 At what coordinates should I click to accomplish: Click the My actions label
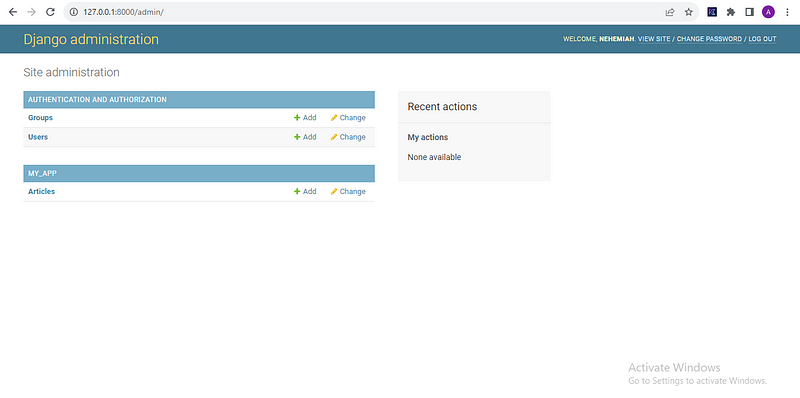428,137
